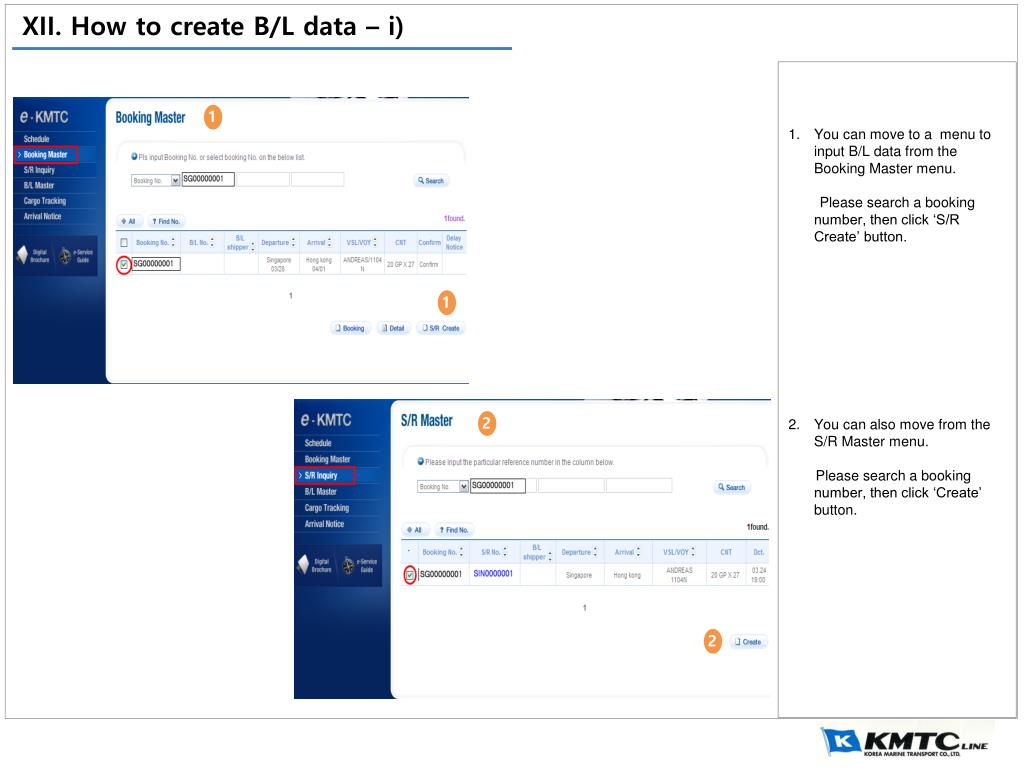Open Schedule in the S/R Master screenshot sidebar

318,443
